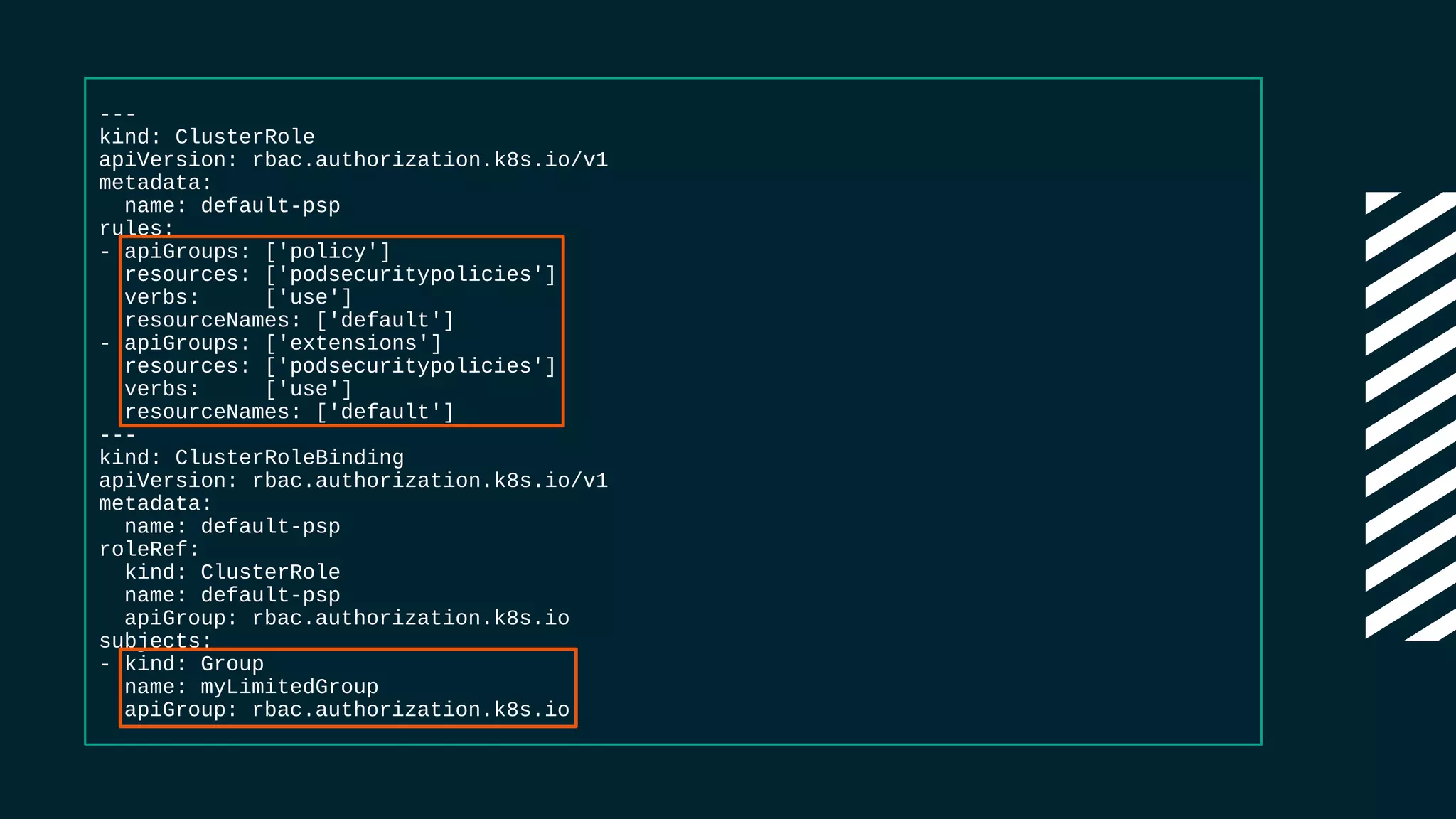
Task: Click the 'name: default-psp' under ClusterRole metadata
Action: tap(232, 206)
